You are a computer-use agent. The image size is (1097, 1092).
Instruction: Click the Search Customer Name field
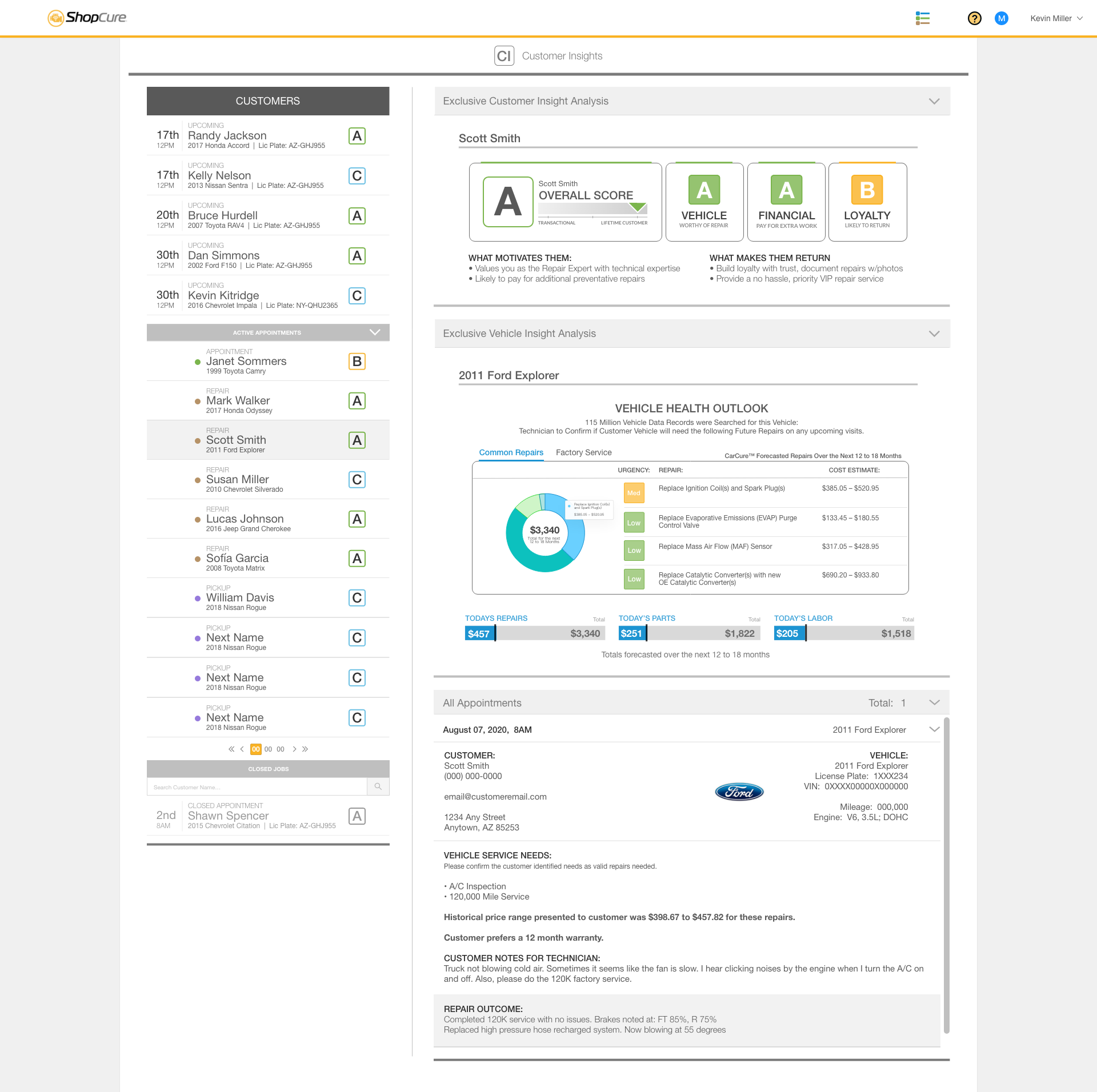257,787
